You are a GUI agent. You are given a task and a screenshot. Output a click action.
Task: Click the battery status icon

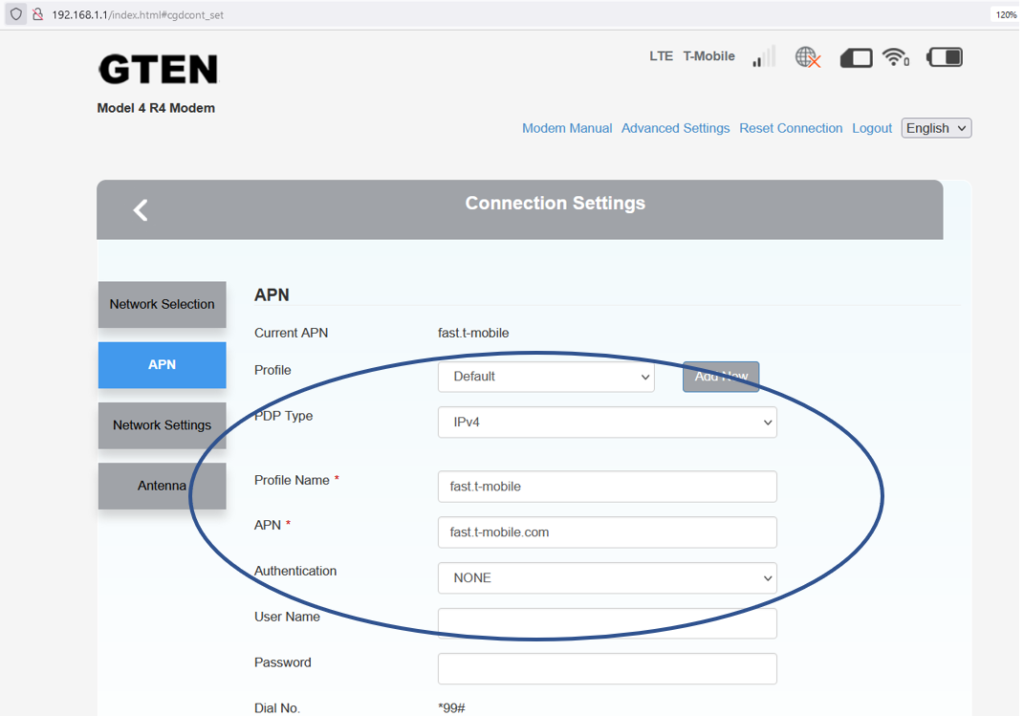pos(944,57)
